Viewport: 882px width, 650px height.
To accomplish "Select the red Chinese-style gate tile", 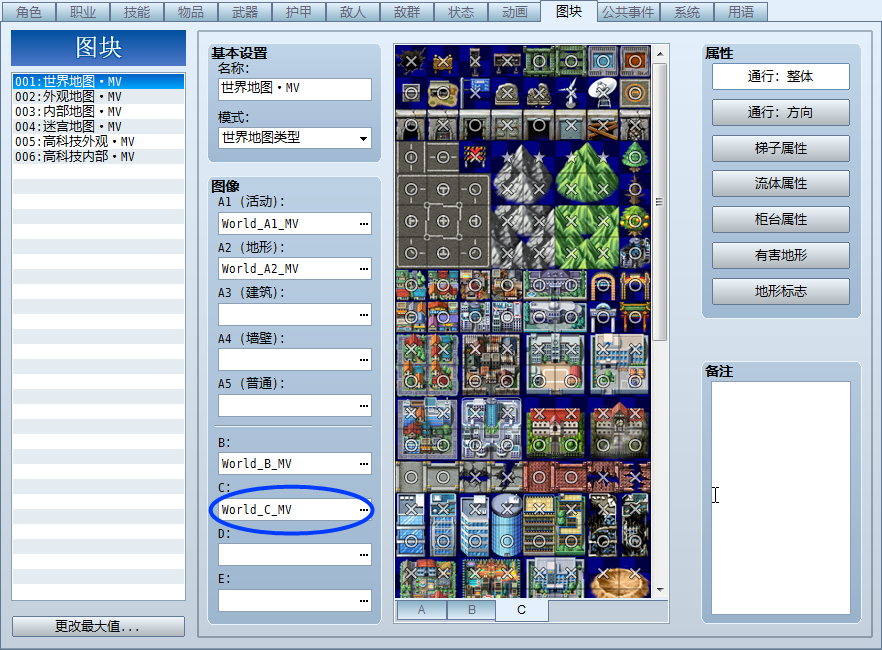I will point(634,317).
